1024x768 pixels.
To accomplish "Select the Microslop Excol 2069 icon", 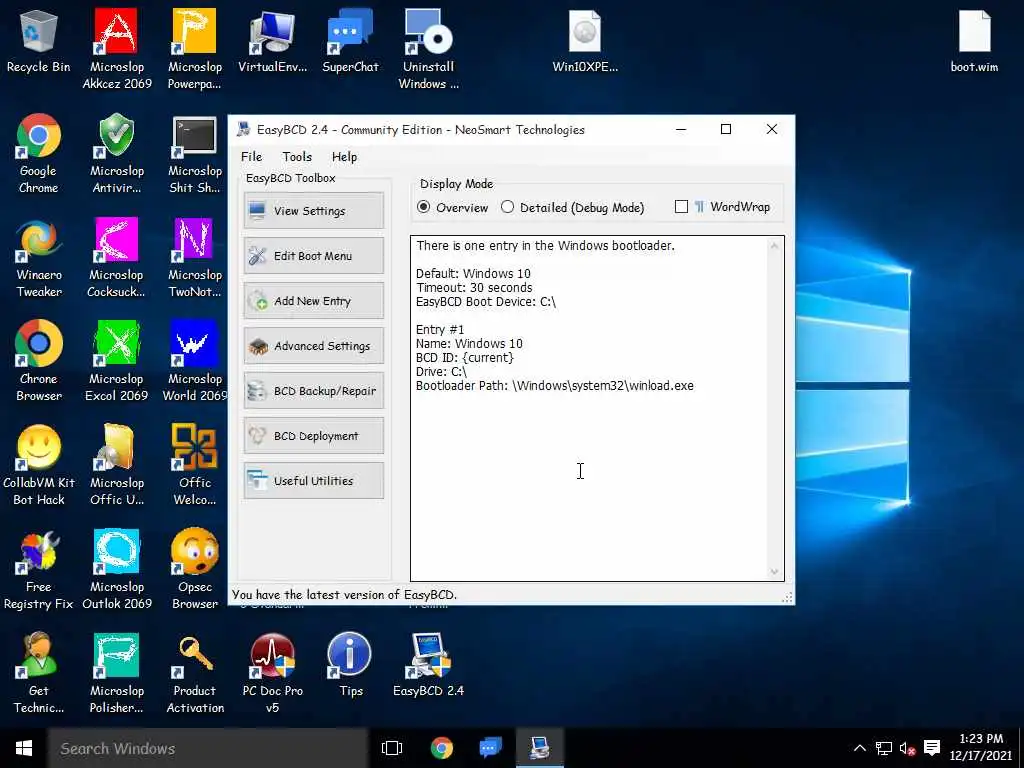I will tap(117, 362).
